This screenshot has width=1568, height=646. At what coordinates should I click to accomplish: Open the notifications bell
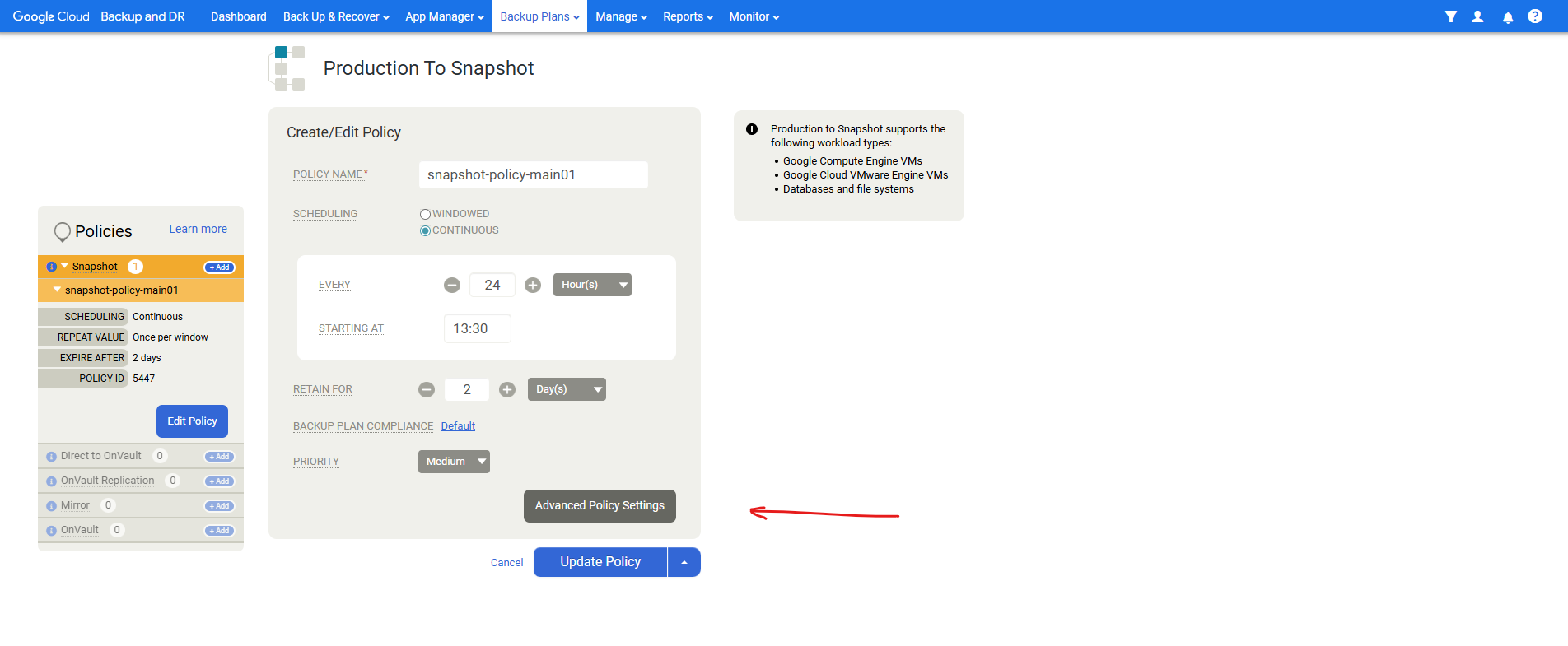coord(1508,17)
